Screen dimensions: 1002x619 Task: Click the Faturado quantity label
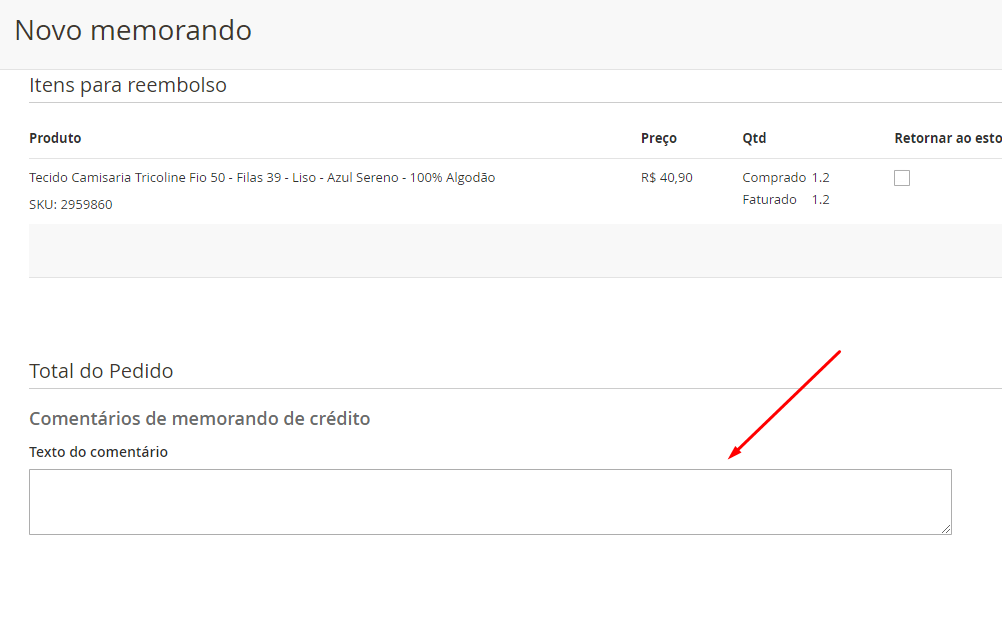769,200
